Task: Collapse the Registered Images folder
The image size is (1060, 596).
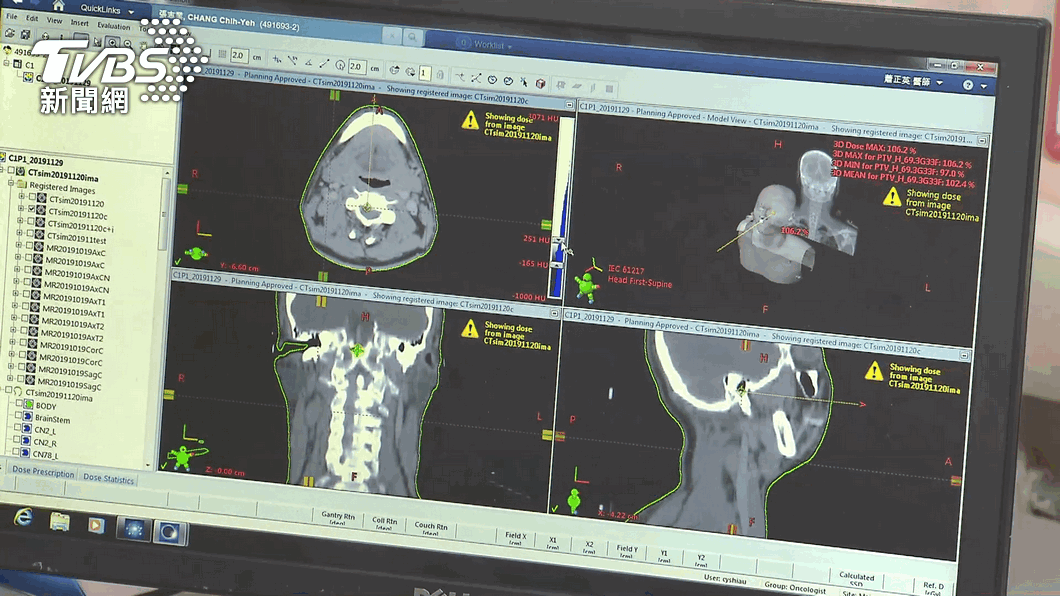Action: point(11,183)
